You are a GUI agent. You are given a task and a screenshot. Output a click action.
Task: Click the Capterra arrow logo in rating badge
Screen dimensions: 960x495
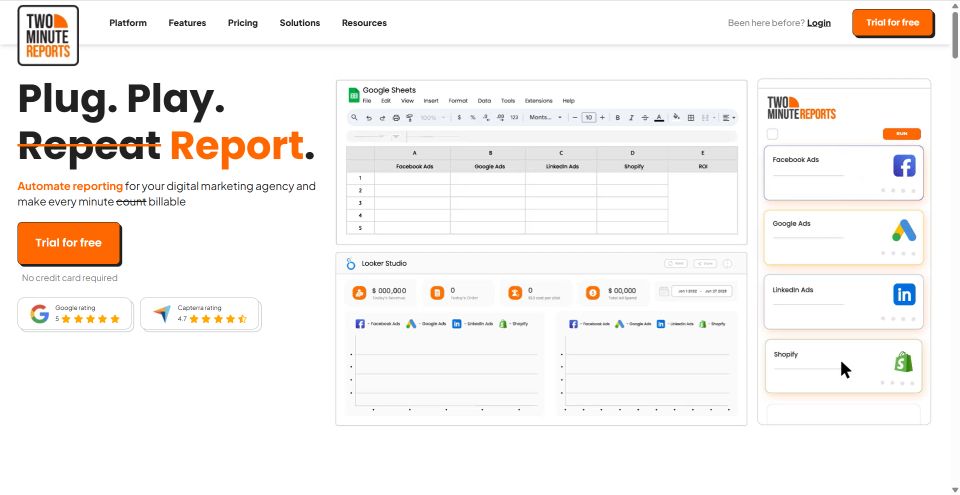click(x=162, y=314)
